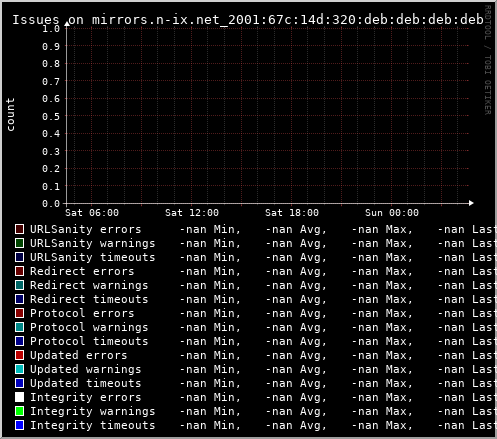Click the Updated warnings cyan swatch
The height and width of the screenshot is (439, 497).
point(19,369)
